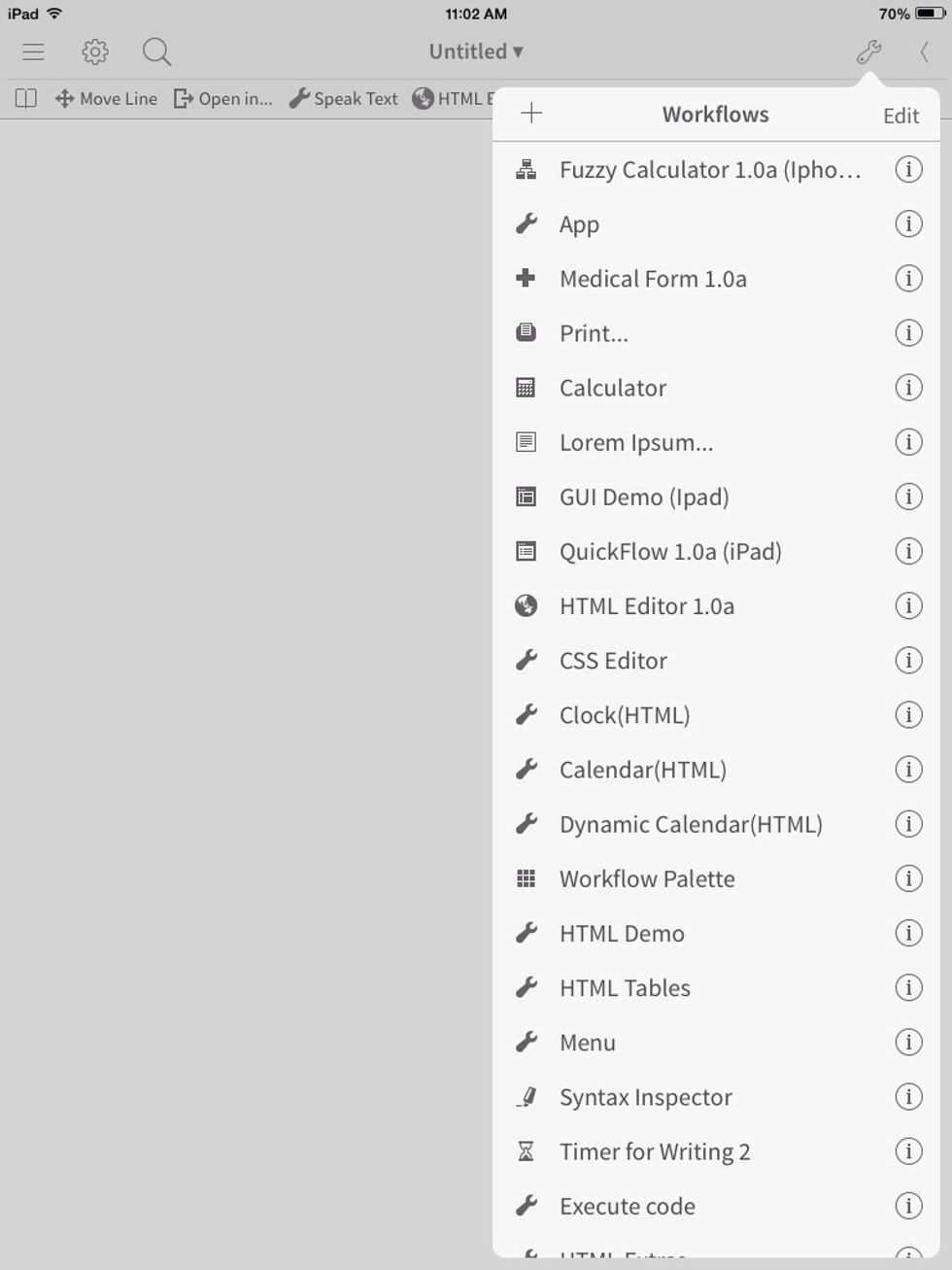
Task: Tap the Edit button in Workflows panel
Action: click(x=900, y=115)
